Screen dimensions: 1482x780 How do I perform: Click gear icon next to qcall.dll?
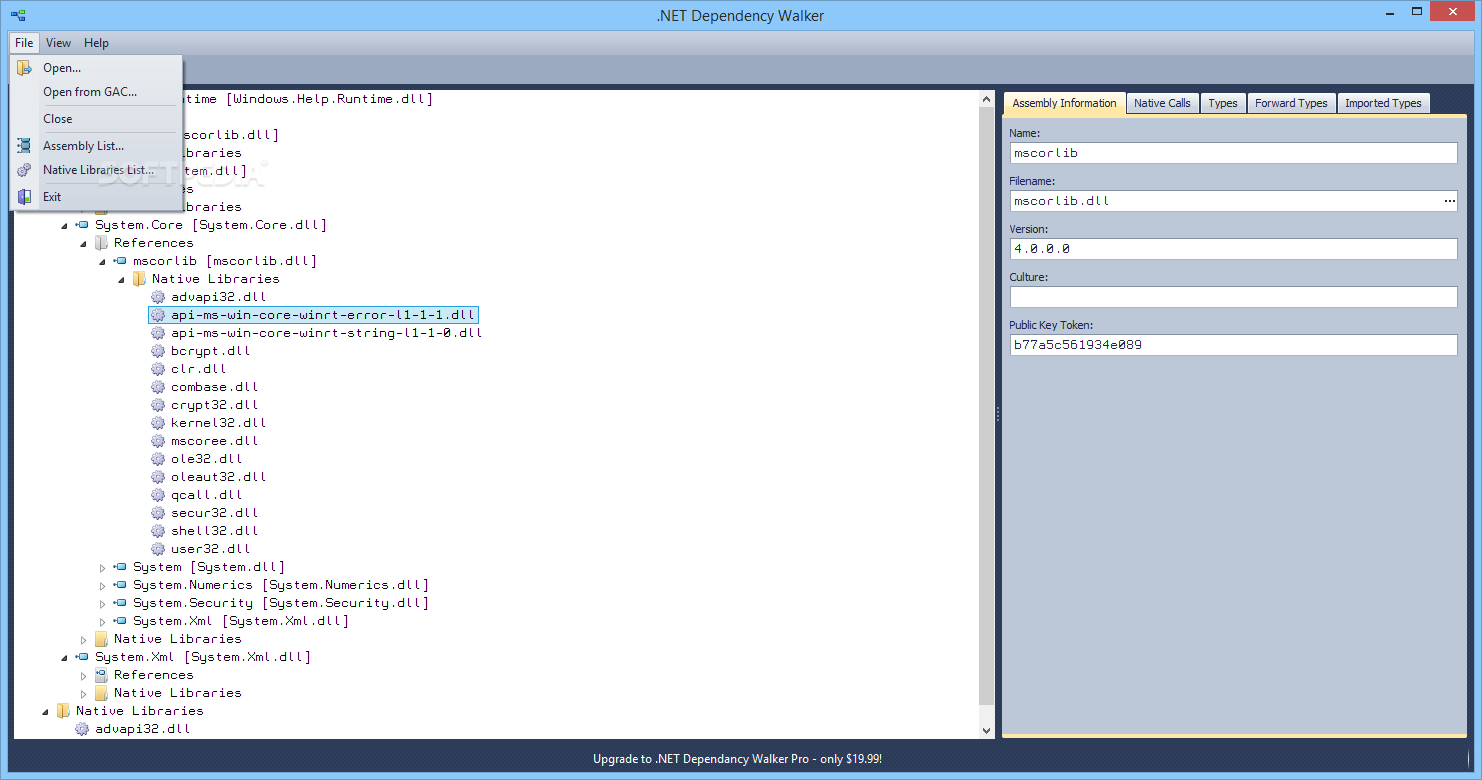157,495
